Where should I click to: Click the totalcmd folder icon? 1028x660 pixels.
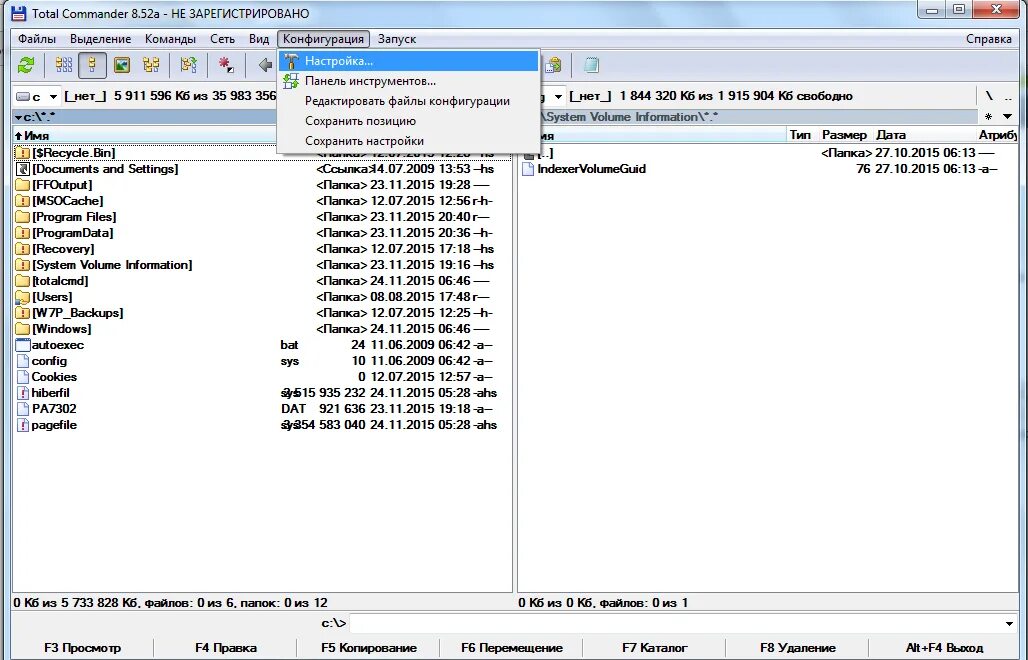pos(22,281)
